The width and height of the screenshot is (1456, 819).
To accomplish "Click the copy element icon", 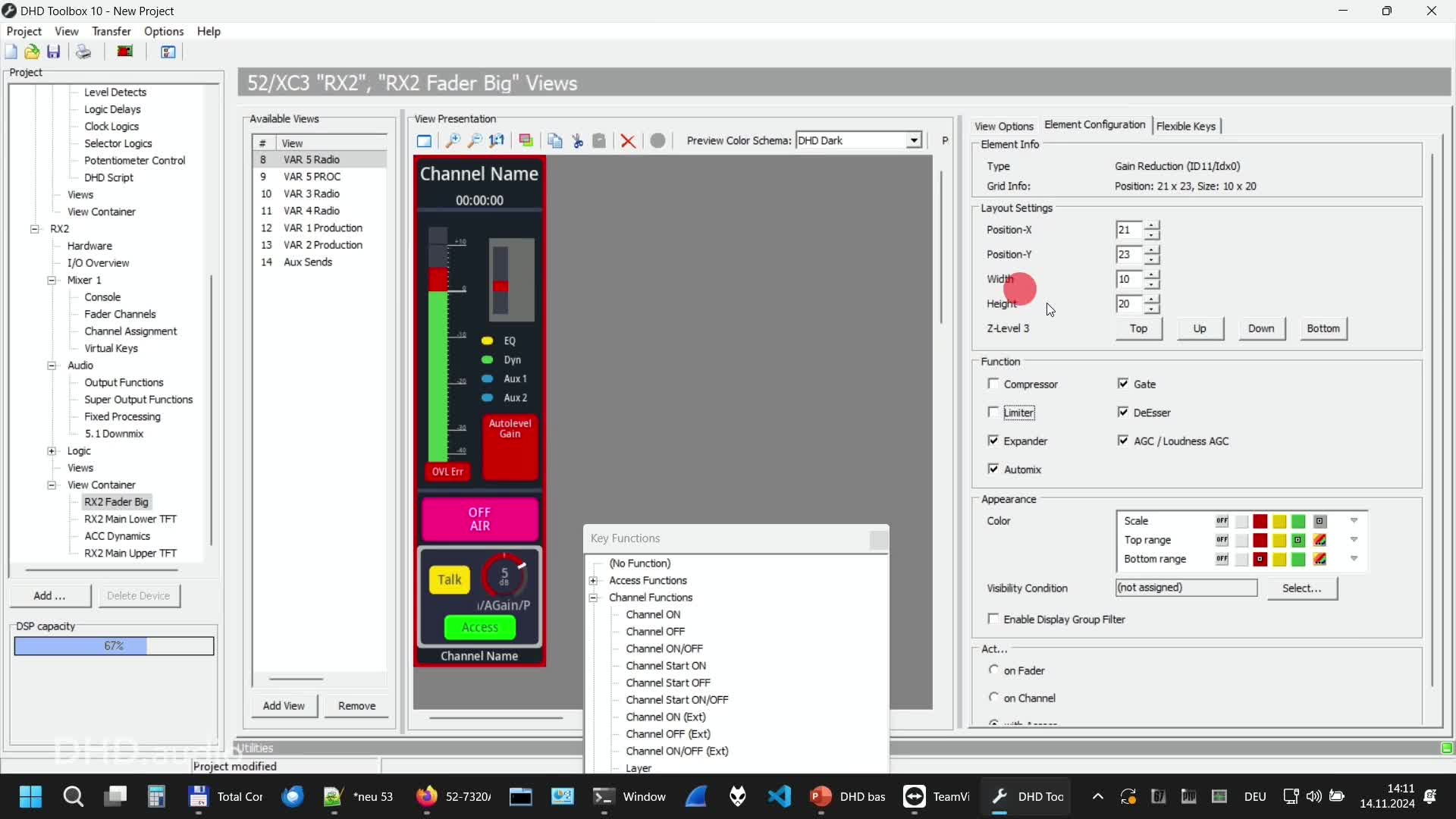I will (555, 141).
